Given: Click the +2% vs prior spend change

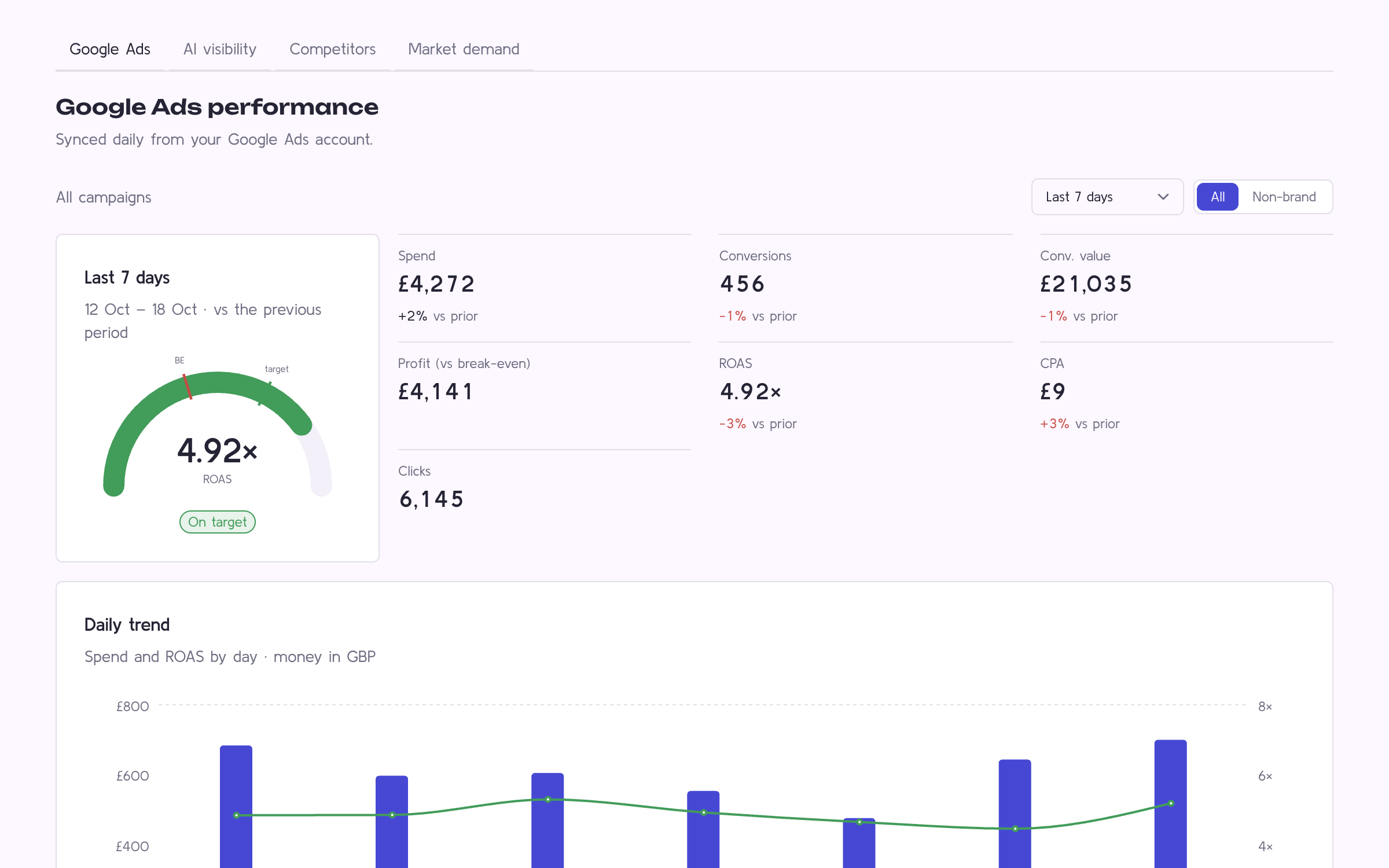Looking at the screenshot, I should point(438,316).
